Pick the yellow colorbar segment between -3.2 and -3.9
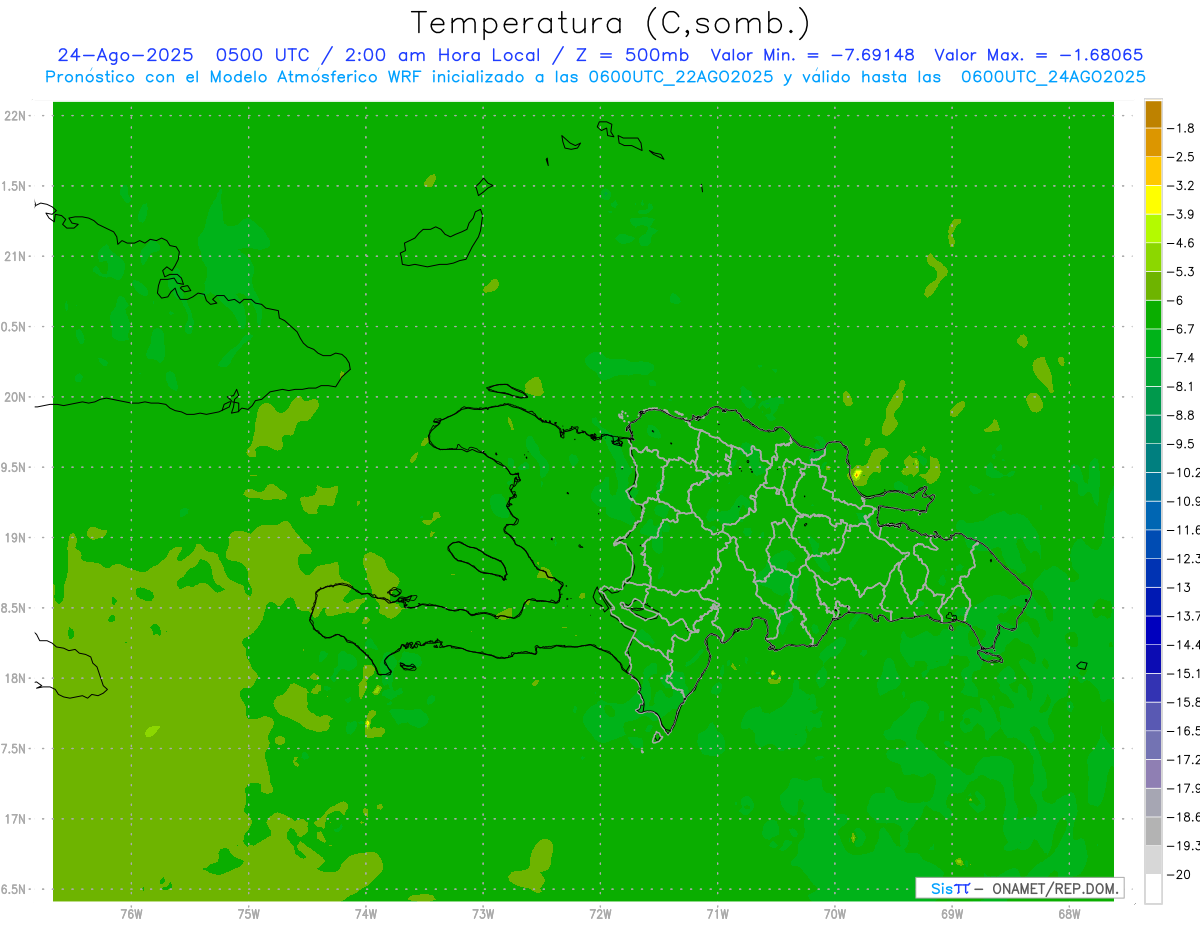Viewport: 1200px width, 927px height. click(1153, 200)
